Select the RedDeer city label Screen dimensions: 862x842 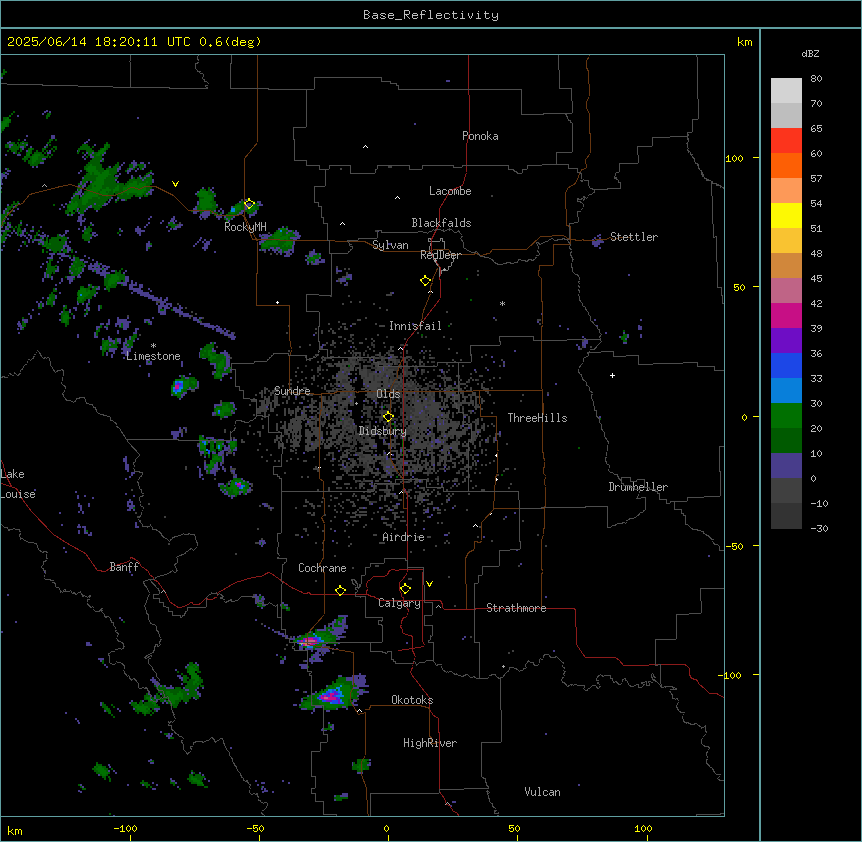440,255
